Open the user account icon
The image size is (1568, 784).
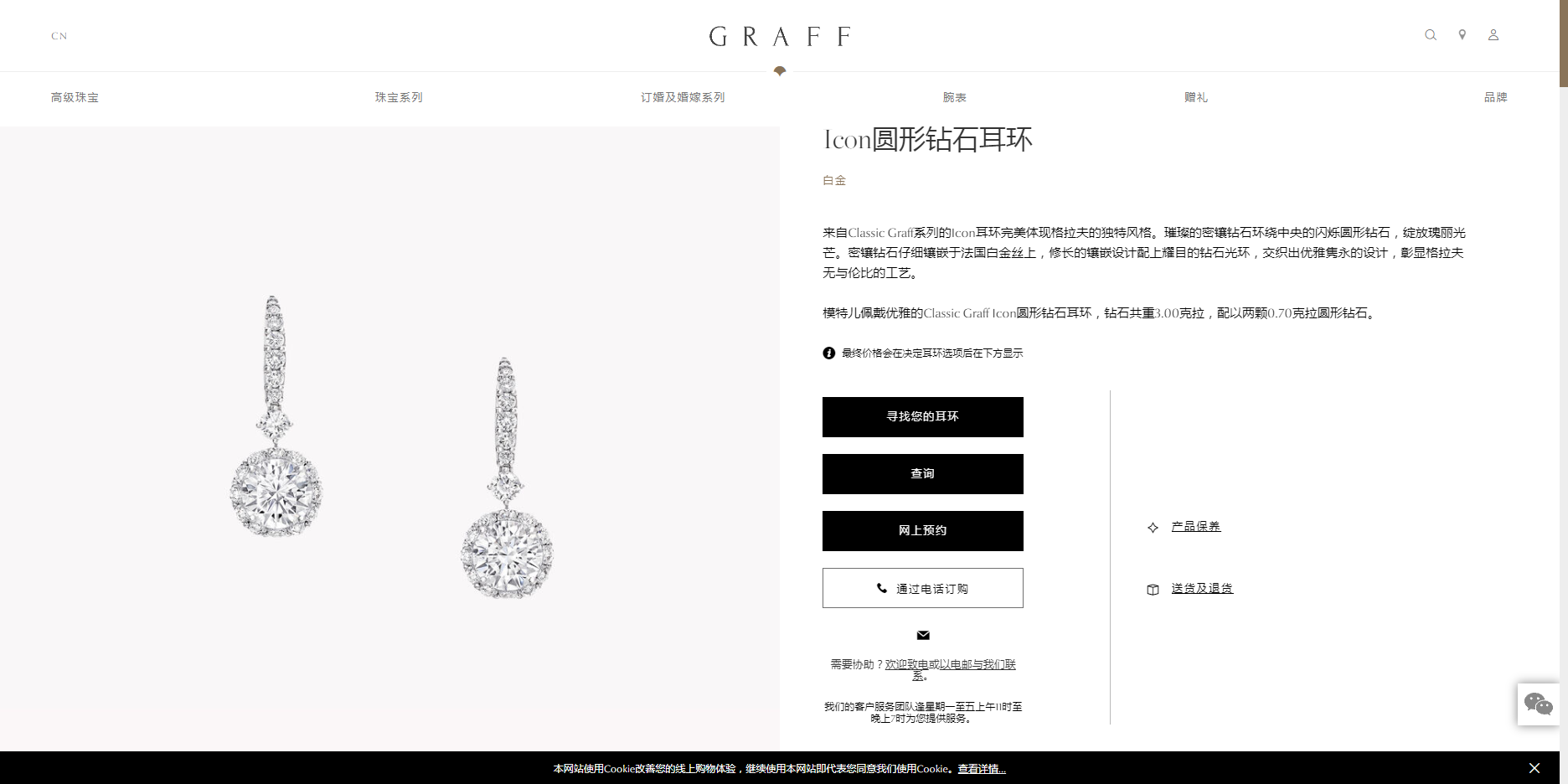coord(1493,35)
